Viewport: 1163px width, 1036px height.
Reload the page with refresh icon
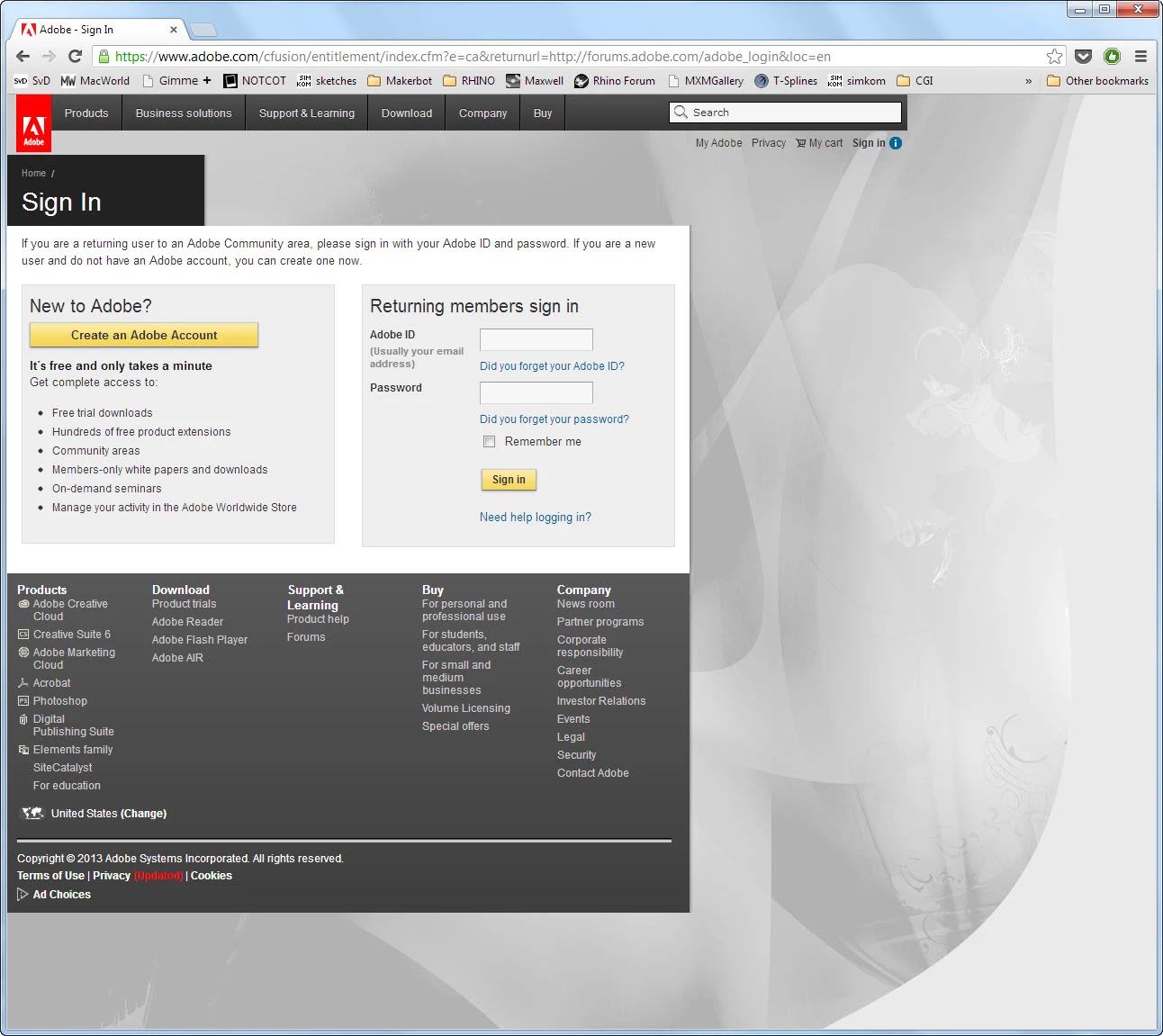point(76,57)
